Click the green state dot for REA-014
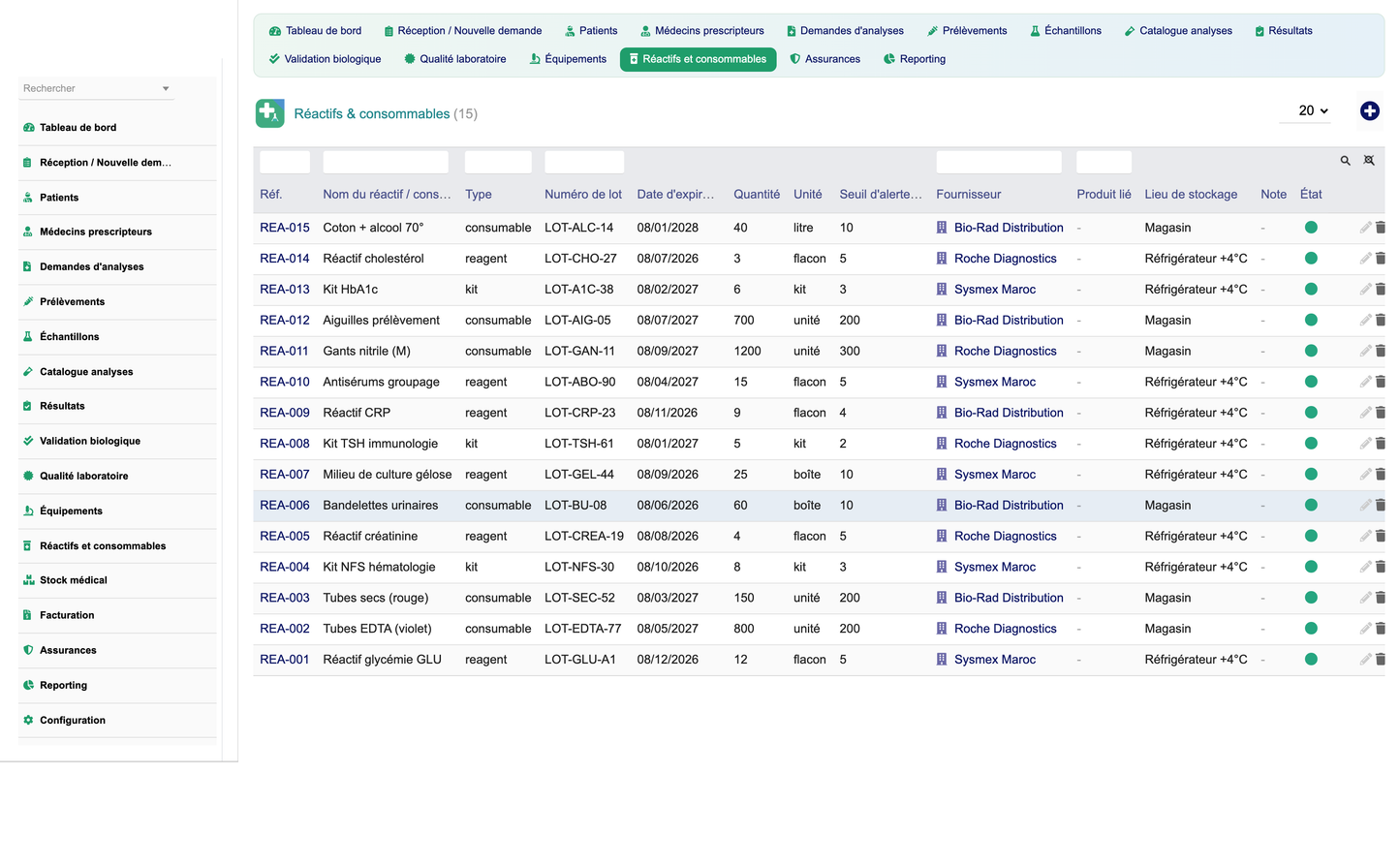Viewport: 1400px width, 867px height. 1311,259
